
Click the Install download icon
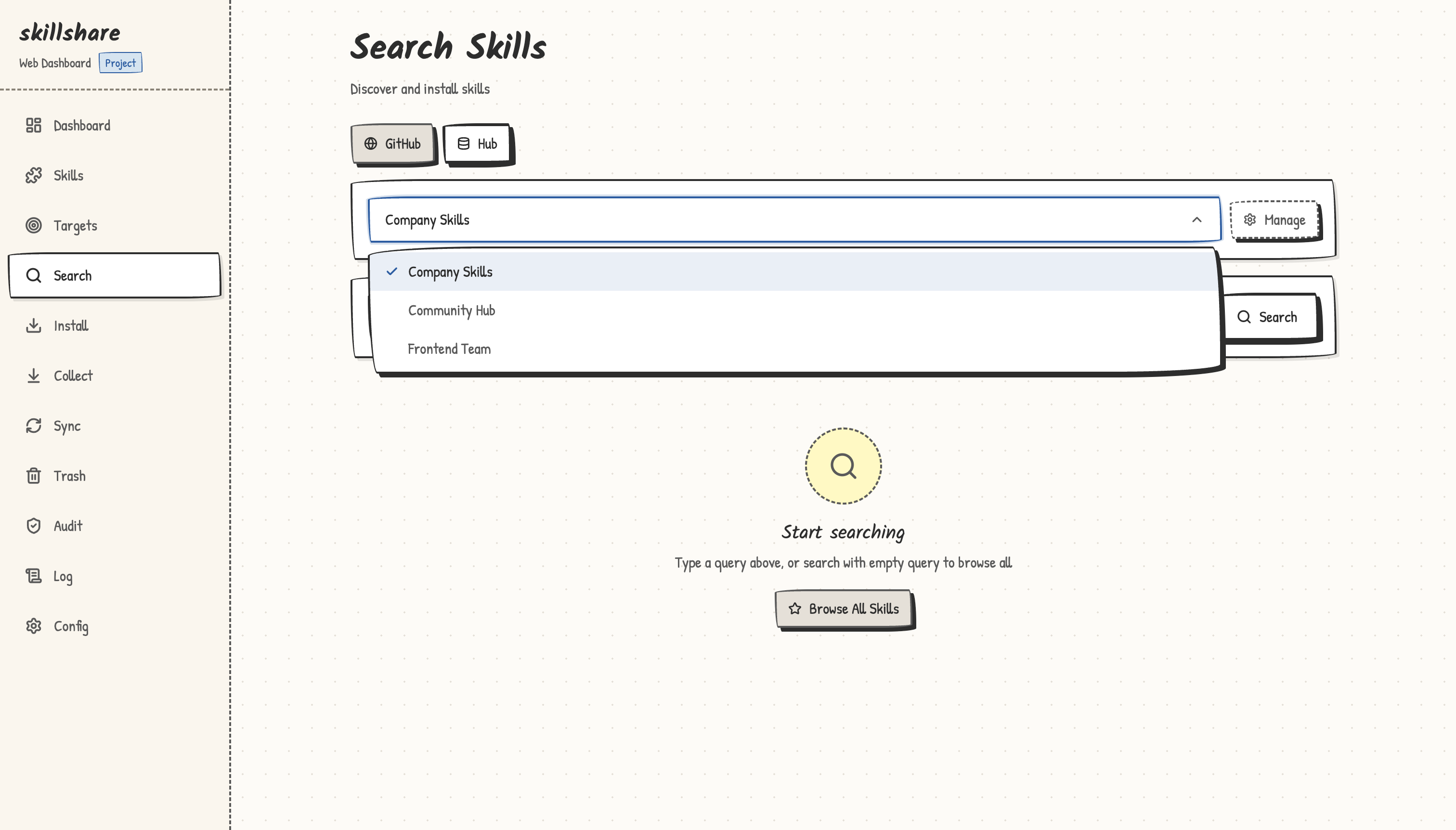click(34, 325)
